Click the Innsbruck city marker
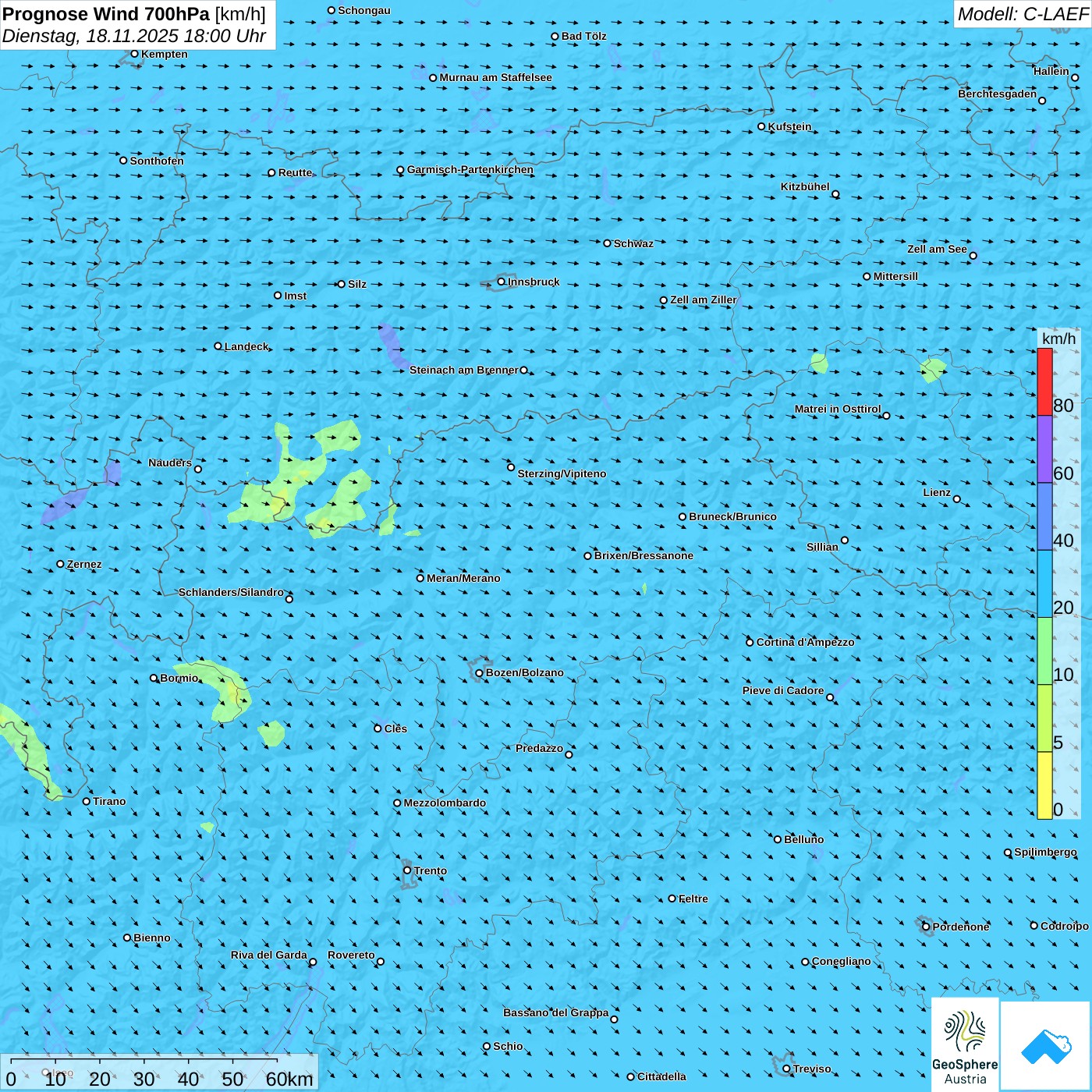The width and height of the screenshot is (1092, 1092). [502, 282]
